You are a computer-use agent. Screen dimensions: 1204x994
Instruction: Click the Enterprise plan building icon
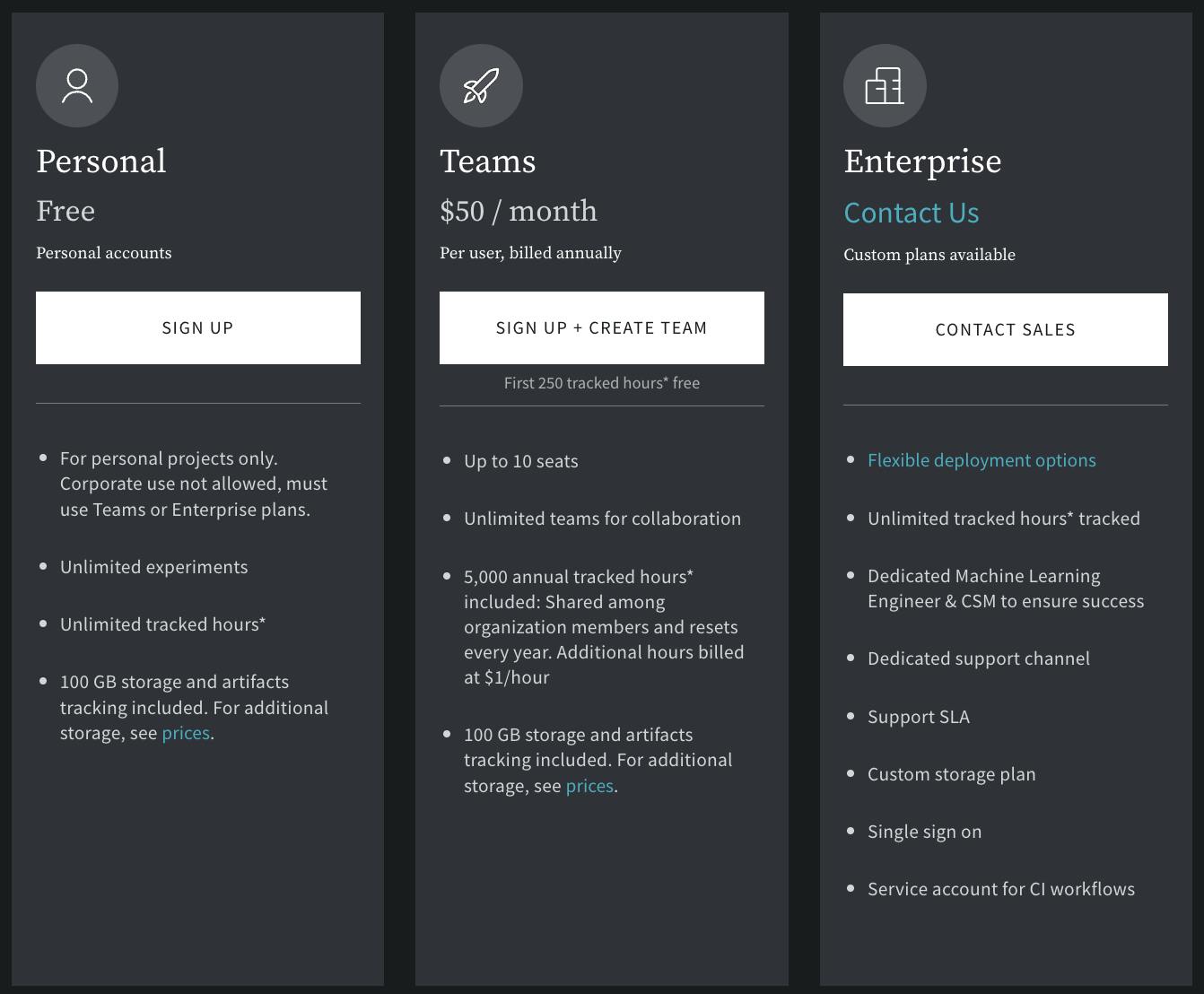(885, 86)
